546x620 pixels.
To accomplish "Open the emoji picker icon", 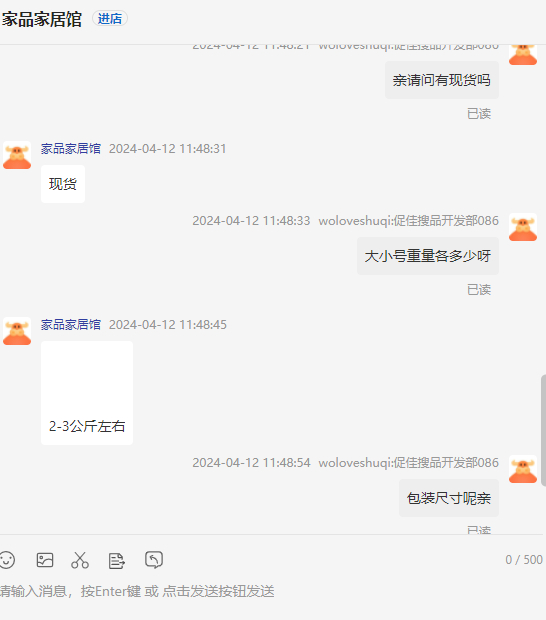I will [x=7, y=560].
